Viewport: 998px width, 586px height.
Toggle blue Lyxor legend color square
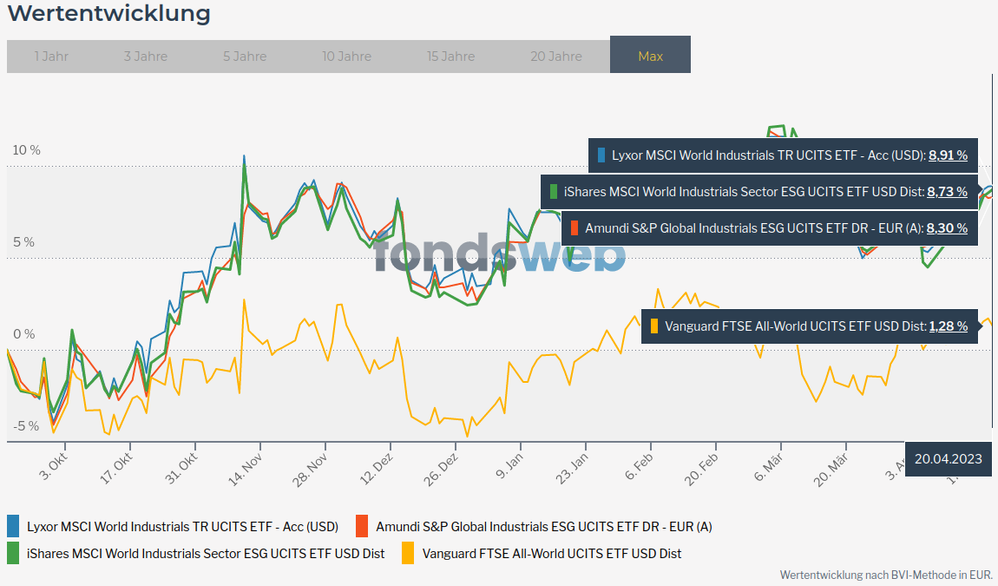tap(13, 526)
